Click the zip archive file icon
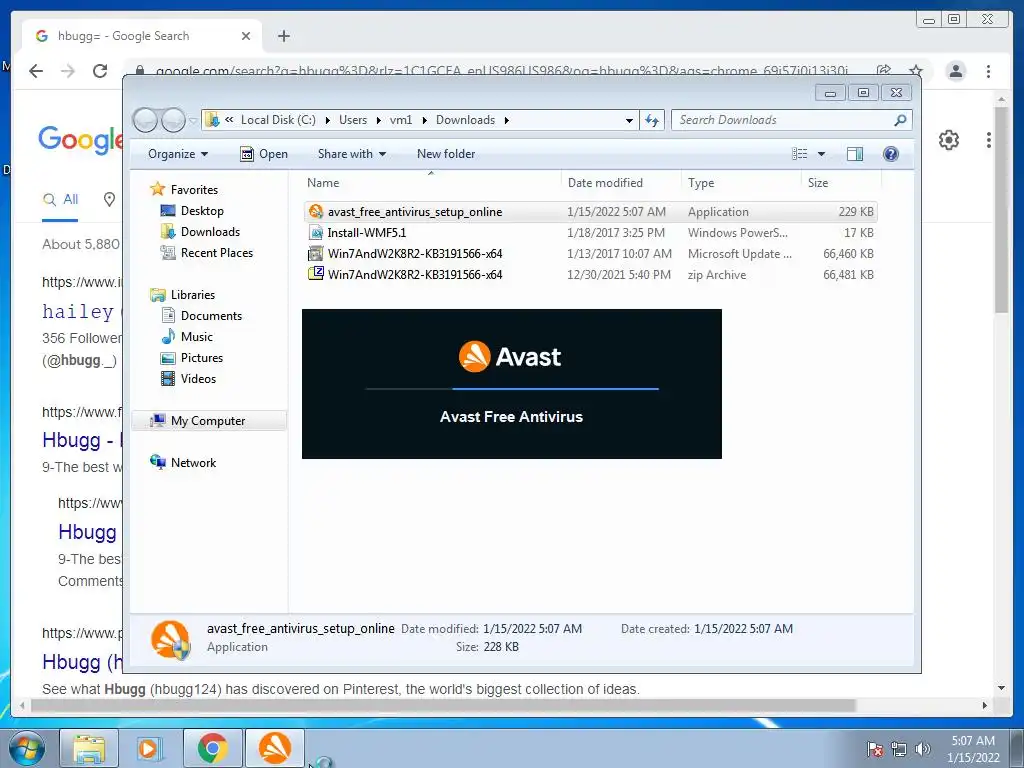The height and width of the screenshot is (768, 1024). tap(316, 274)
